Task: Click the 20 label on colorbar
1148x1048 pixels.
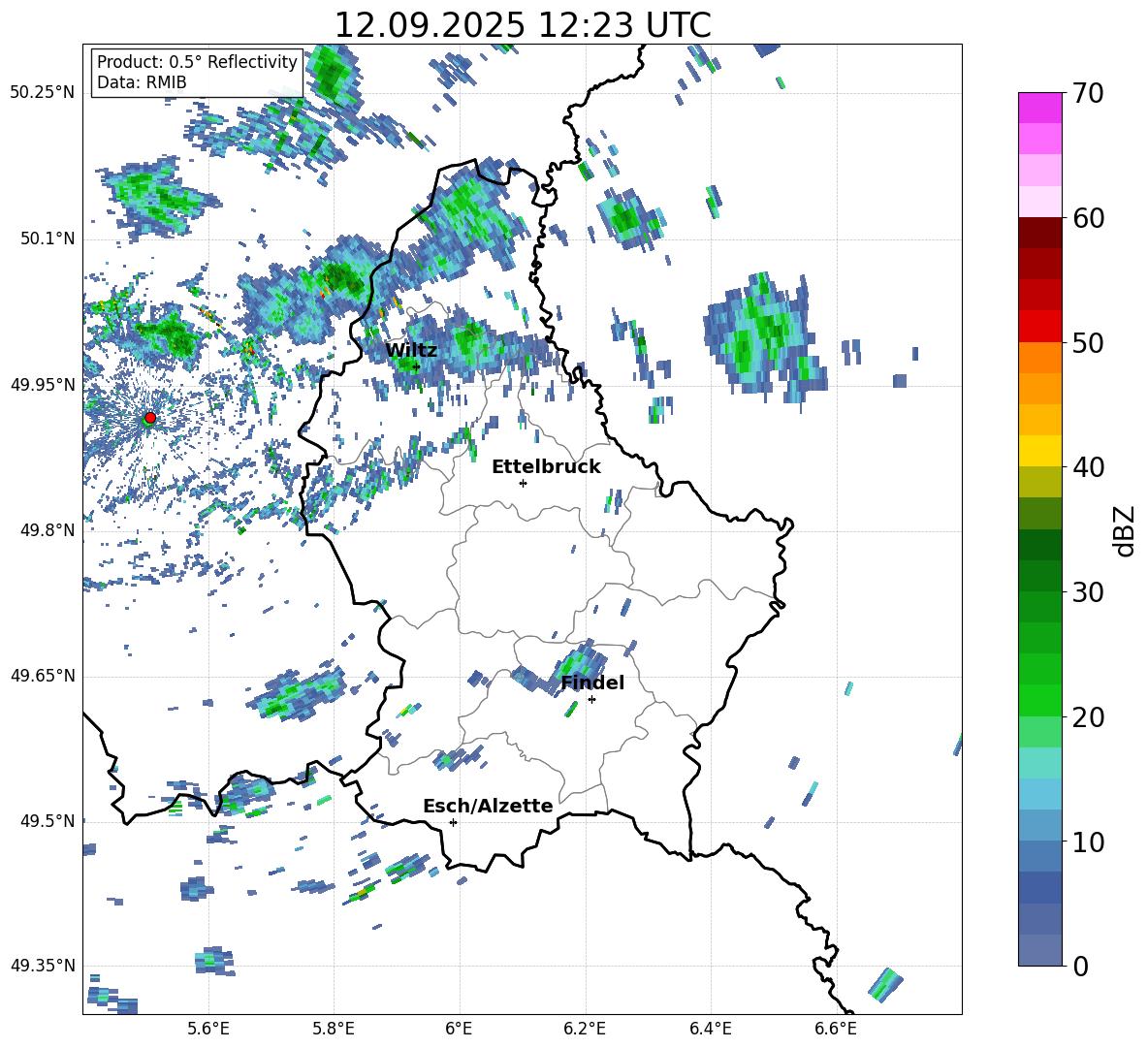Action: (1088, 717)
